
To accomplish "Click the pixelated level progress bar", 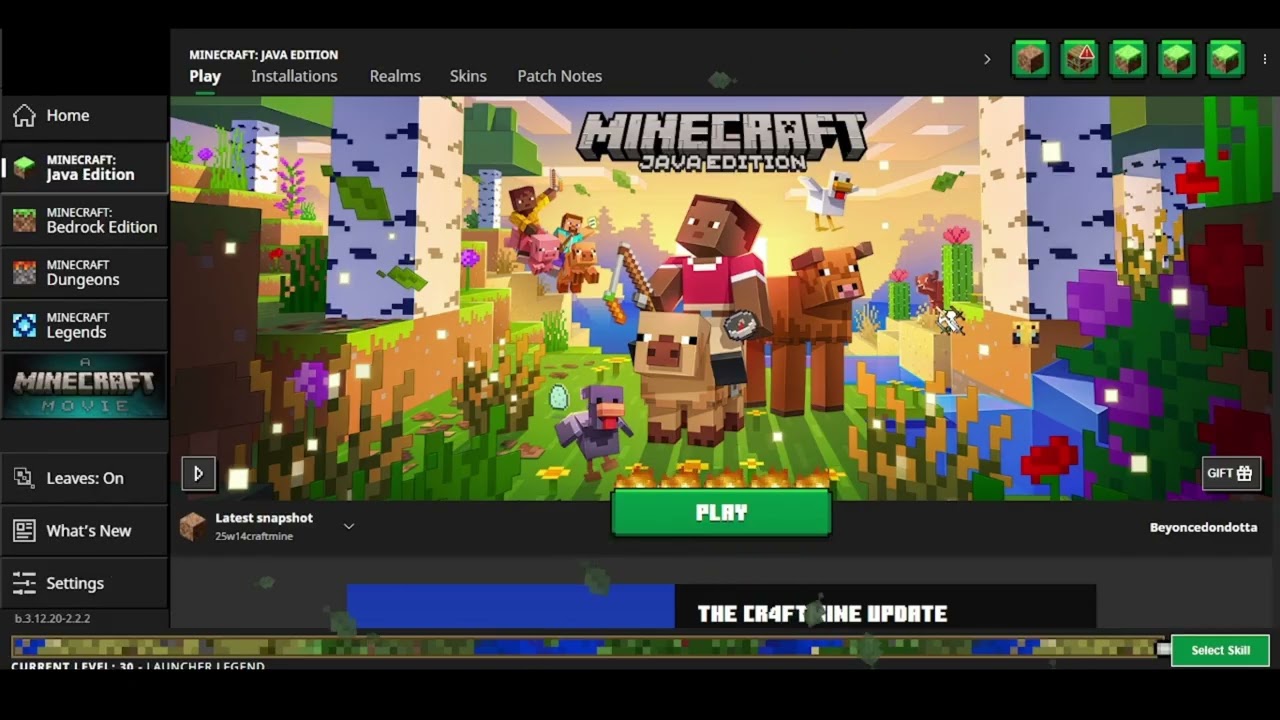I will coord(586,647).
